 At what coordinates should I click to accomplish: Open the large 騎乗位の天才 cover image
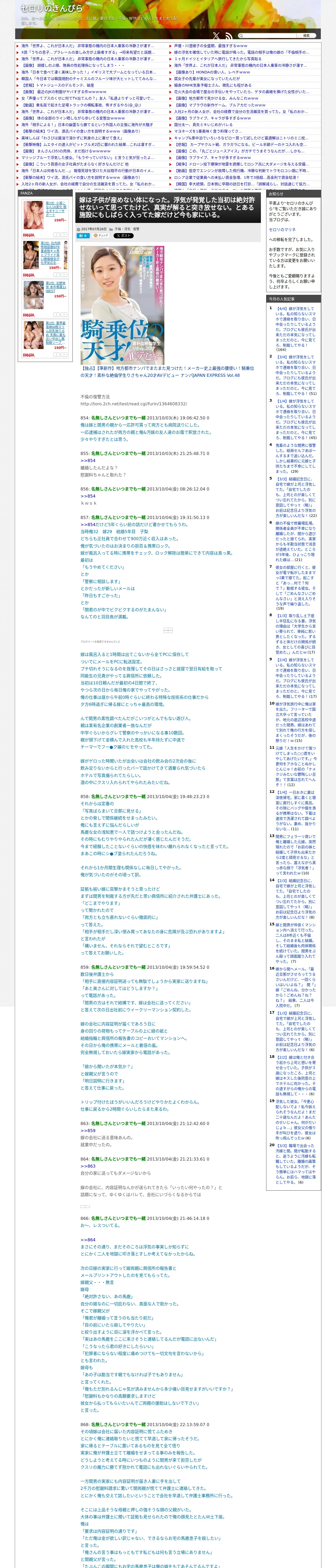pyautogui.click(x=122, y=305)
